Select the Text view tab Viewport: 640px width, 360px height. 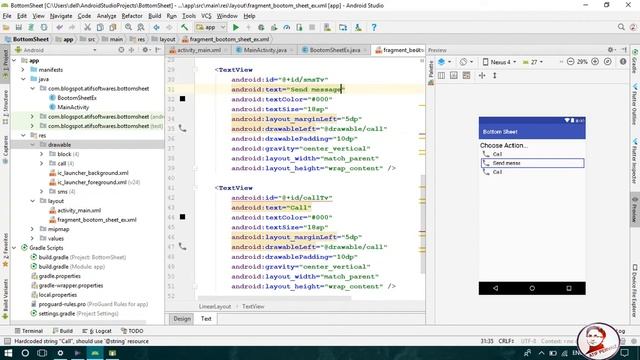point(206,319)
